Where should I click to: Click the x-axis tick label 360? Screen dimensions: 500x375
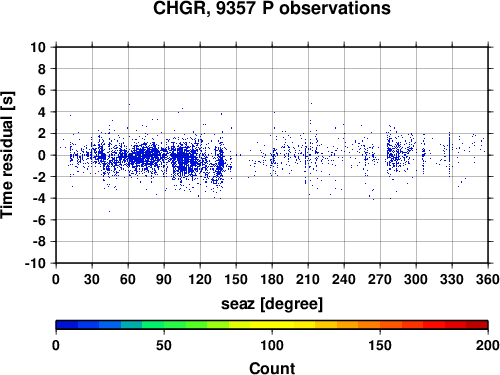point(488,279)
